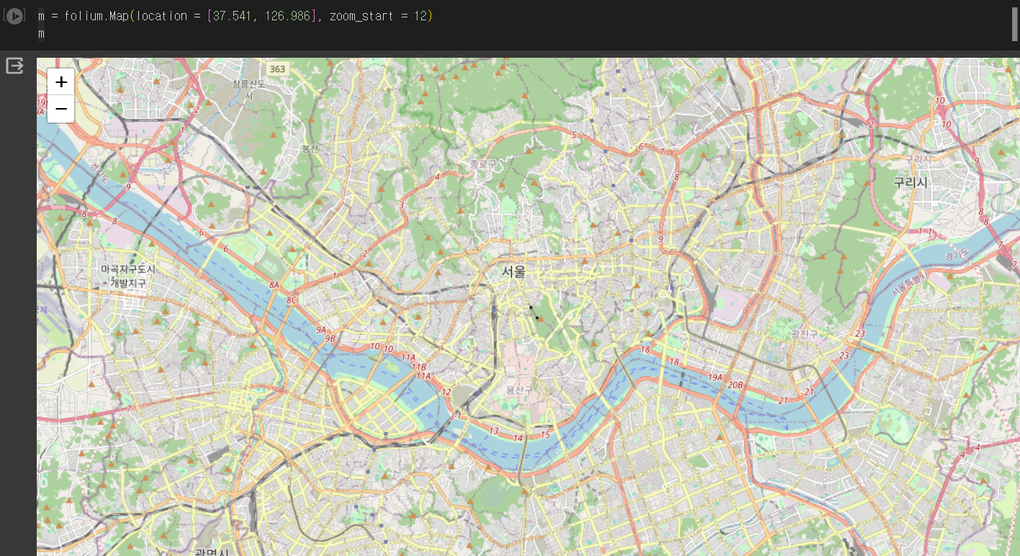Screen dimensions: 1020x556
Task: Click the 8A junction label
Action: (274, 285)
